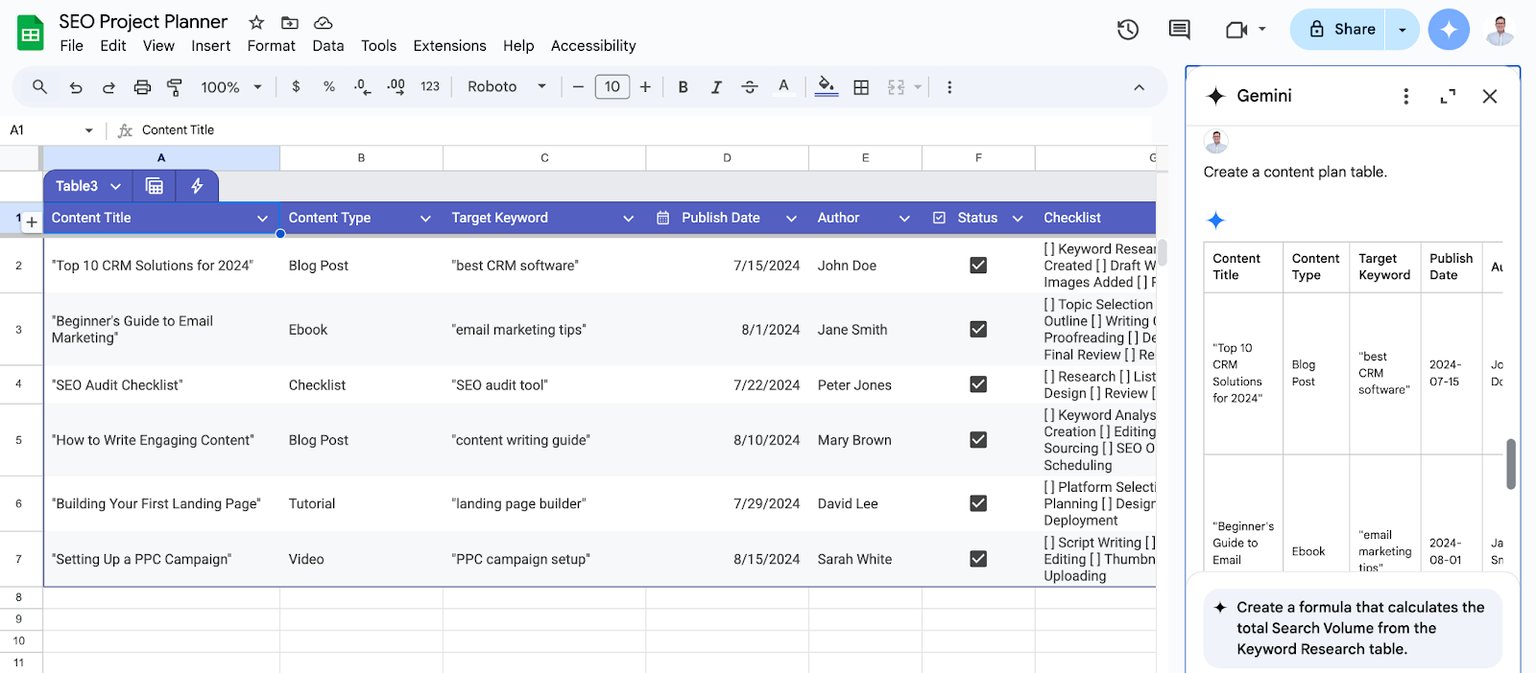This screenshot has width=1536, height=673.
Task: Click the suggested prompt about total Search Volume formula
Action: pyautogui.click(x=1352, y=628)
